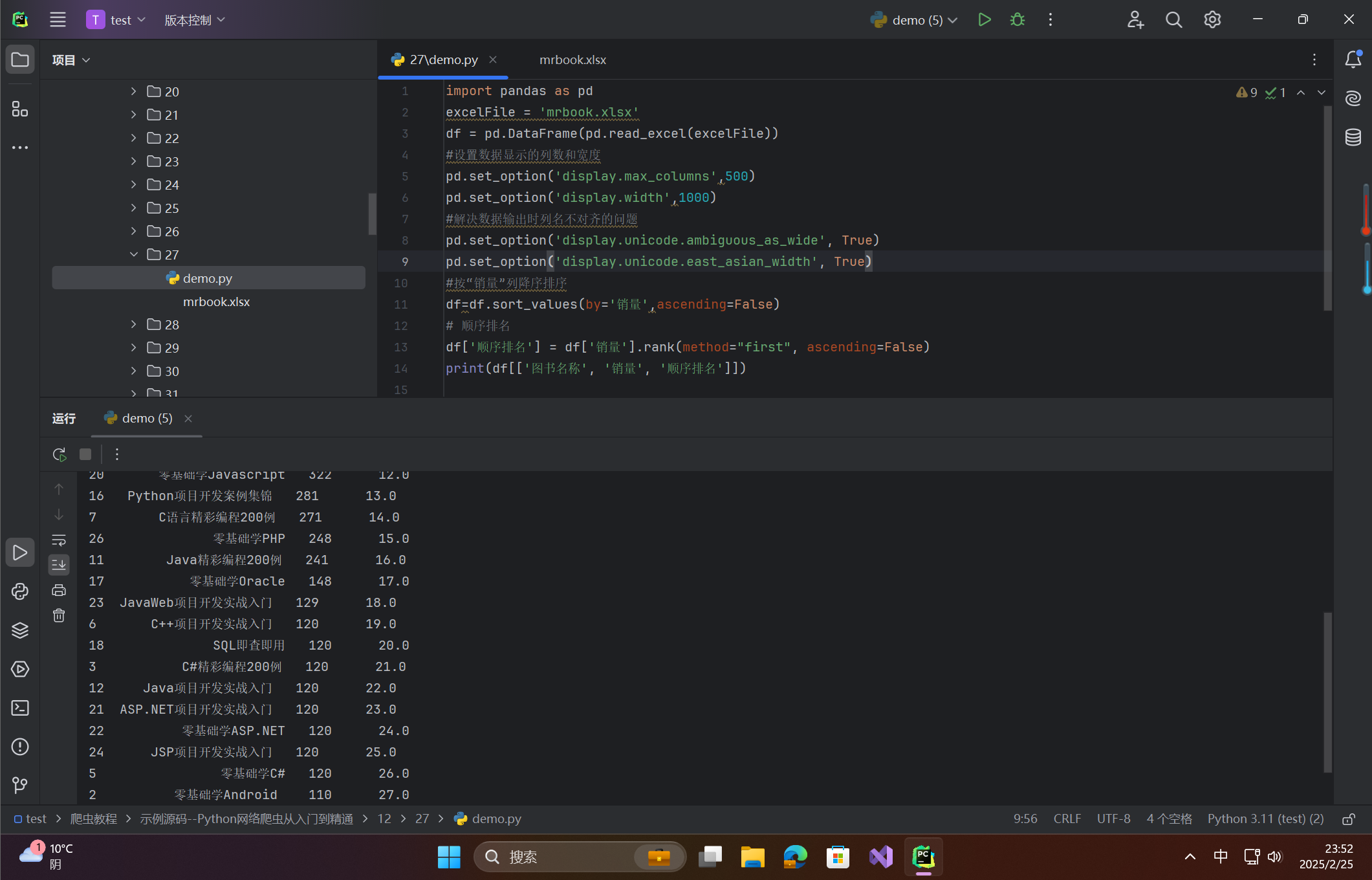Click the Windows taskbar search box

point(580,857)
